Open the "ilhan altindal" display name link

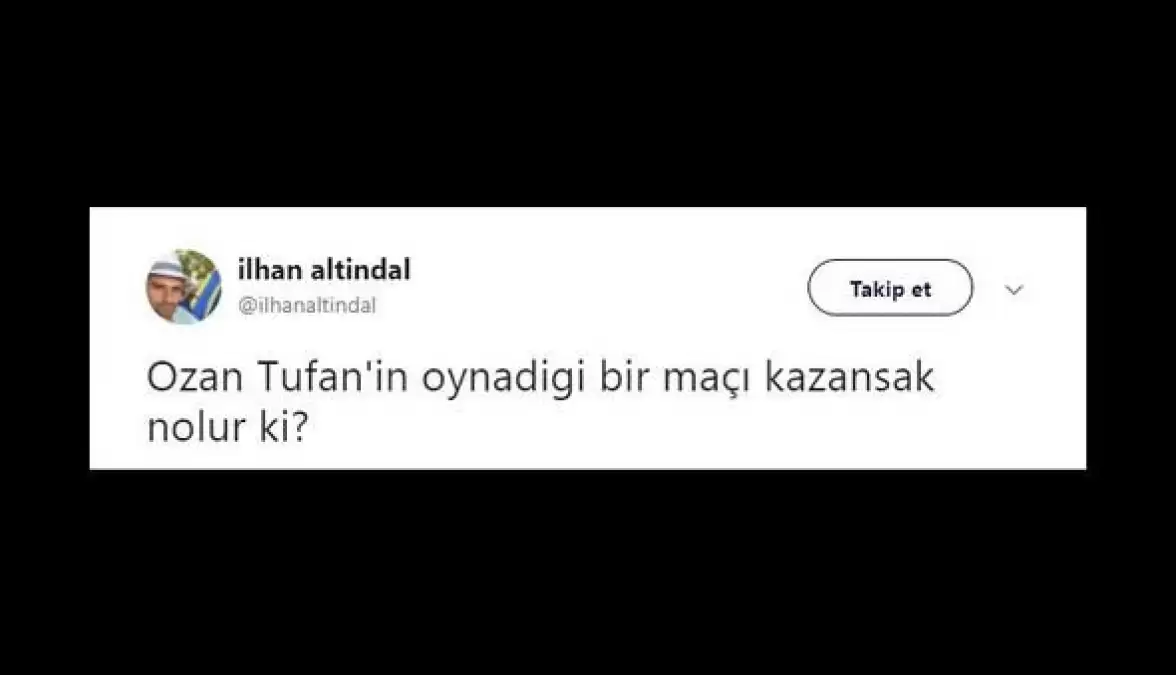(x=324, y=270)
